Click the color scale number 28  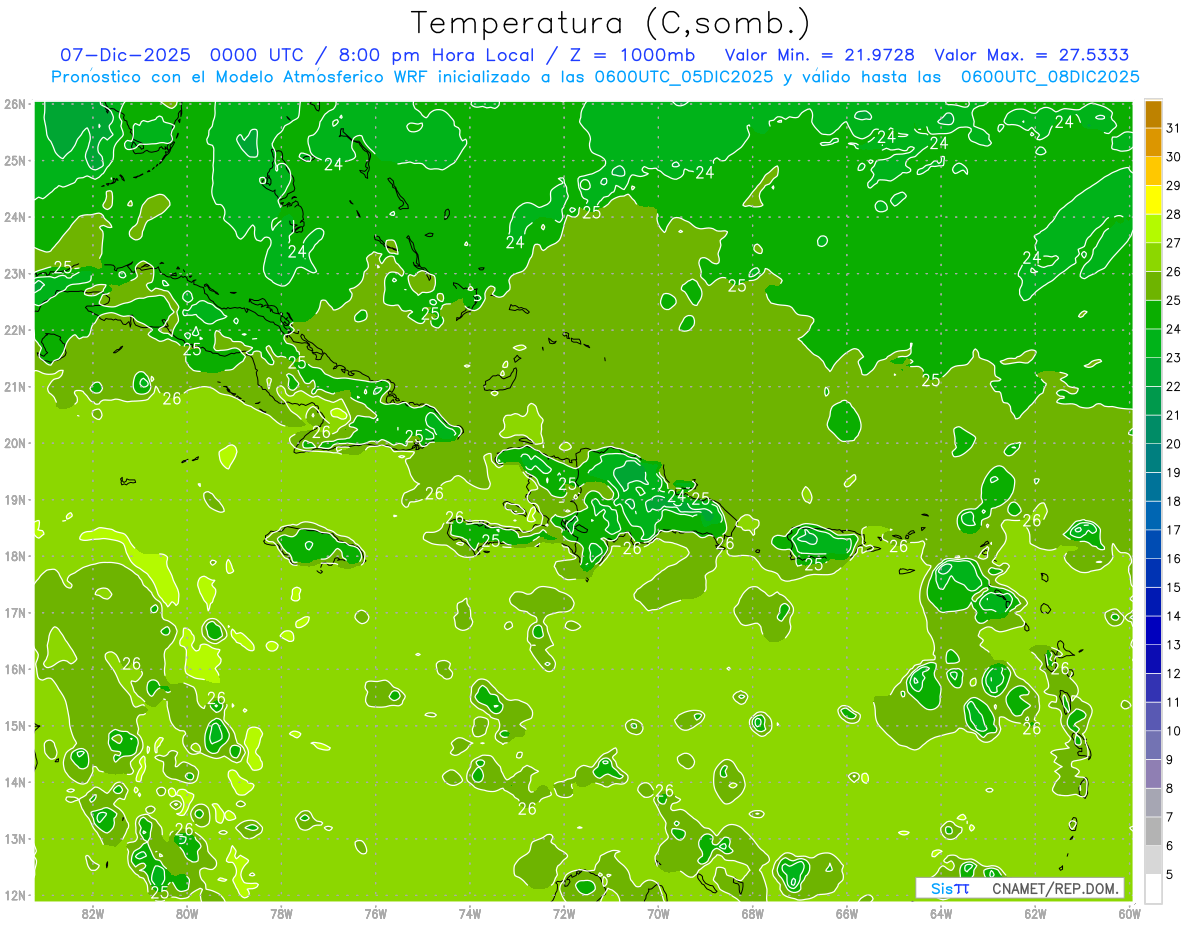point(1174,214)
